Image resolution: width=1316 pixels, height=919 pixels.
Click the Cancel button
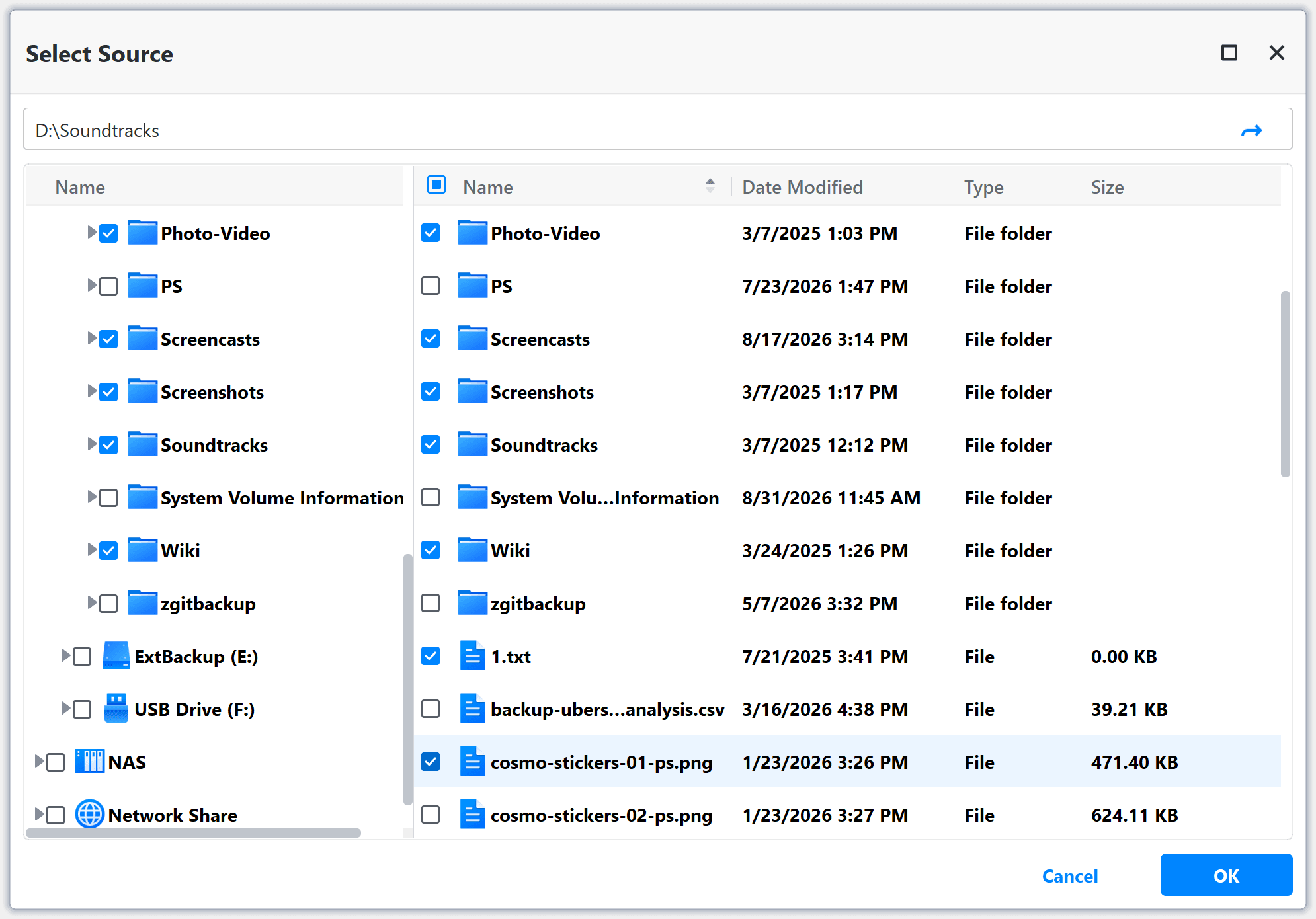click(x=1070, y=875)
